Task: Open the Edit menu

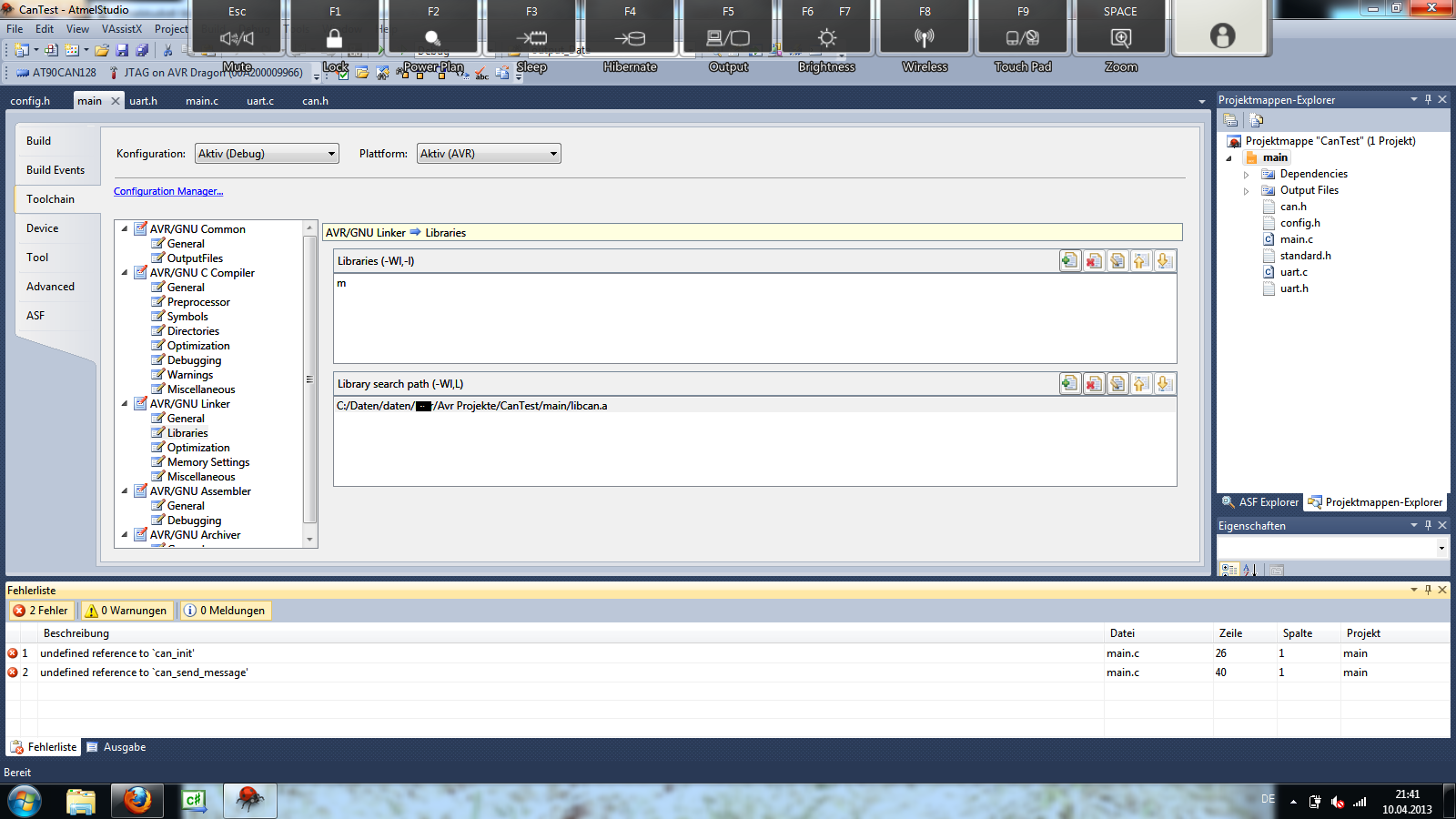Action: click(x=45, y=29)
